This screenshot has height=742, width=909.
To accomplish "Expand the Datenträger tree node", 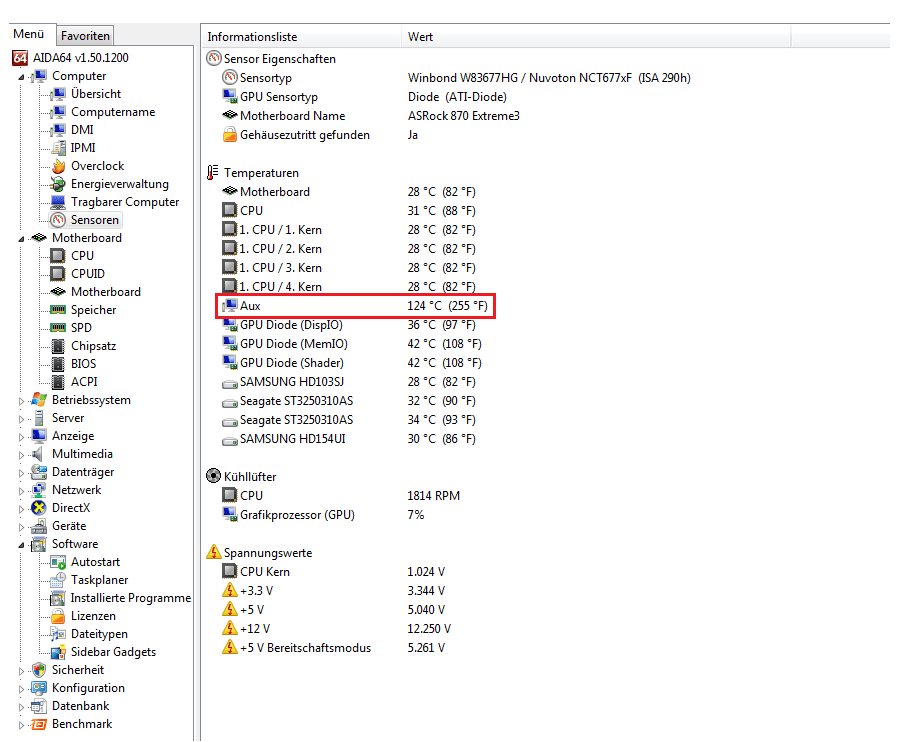I will [21, 472].
